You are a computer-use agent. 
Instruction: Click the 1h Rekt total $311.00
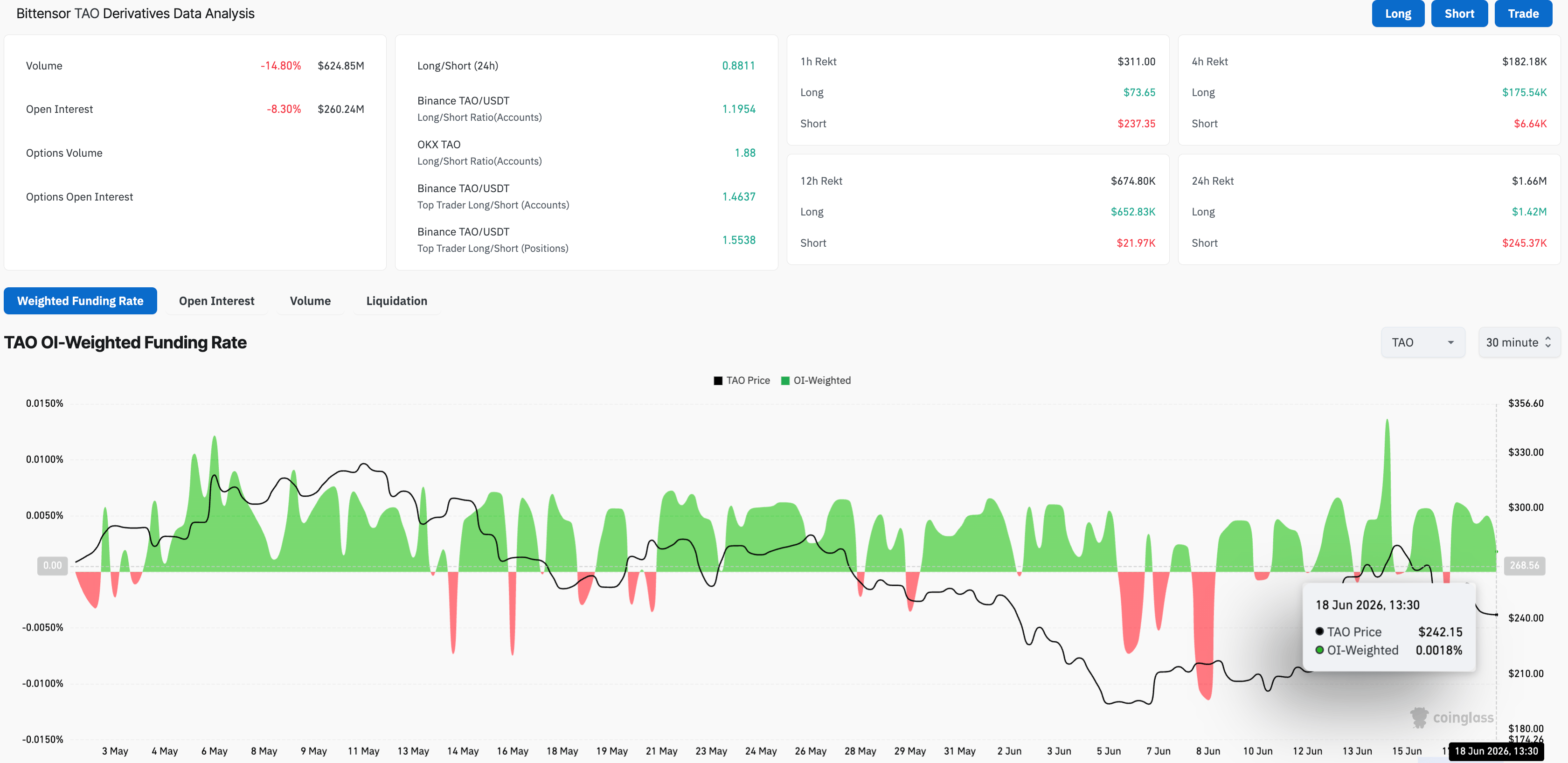tap(1136, 62)
